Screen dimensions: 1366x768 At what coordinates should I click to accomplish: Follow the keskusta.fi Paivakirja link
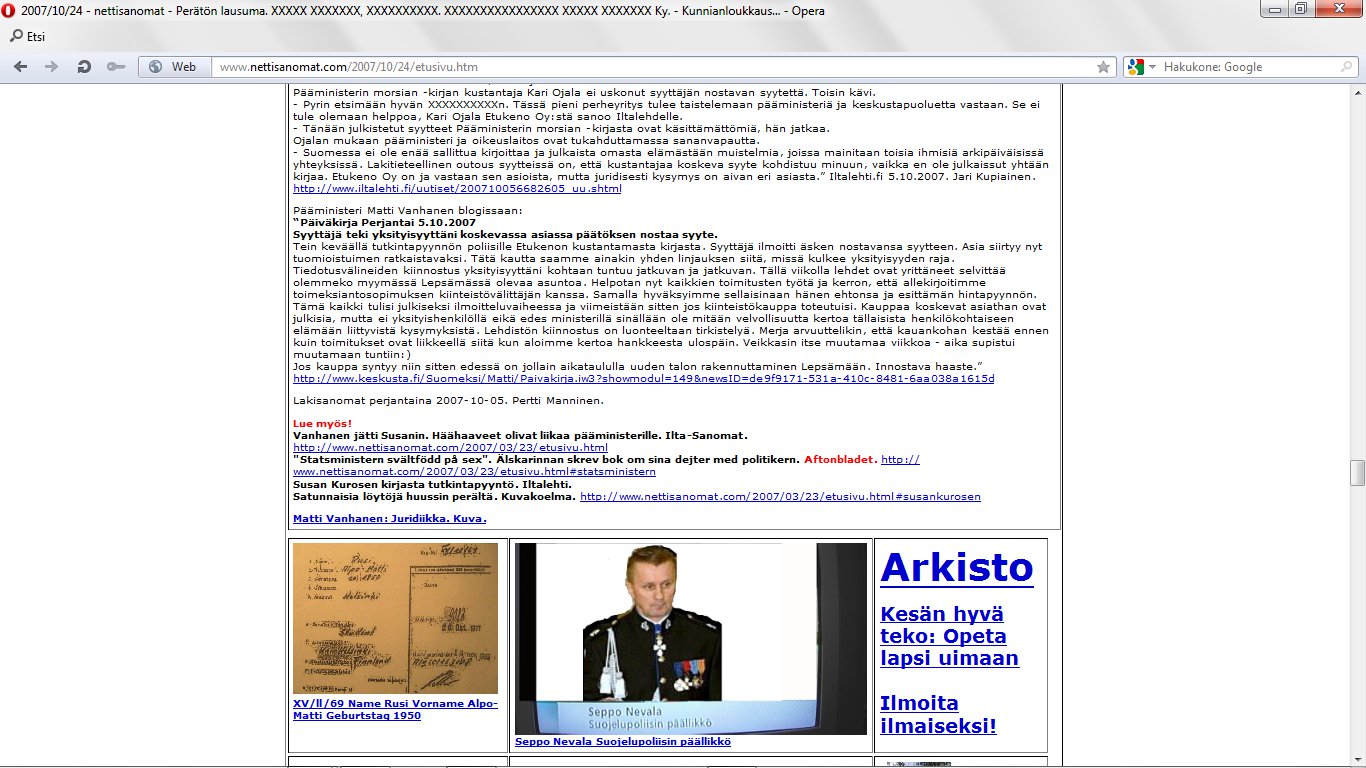(643, 379)
